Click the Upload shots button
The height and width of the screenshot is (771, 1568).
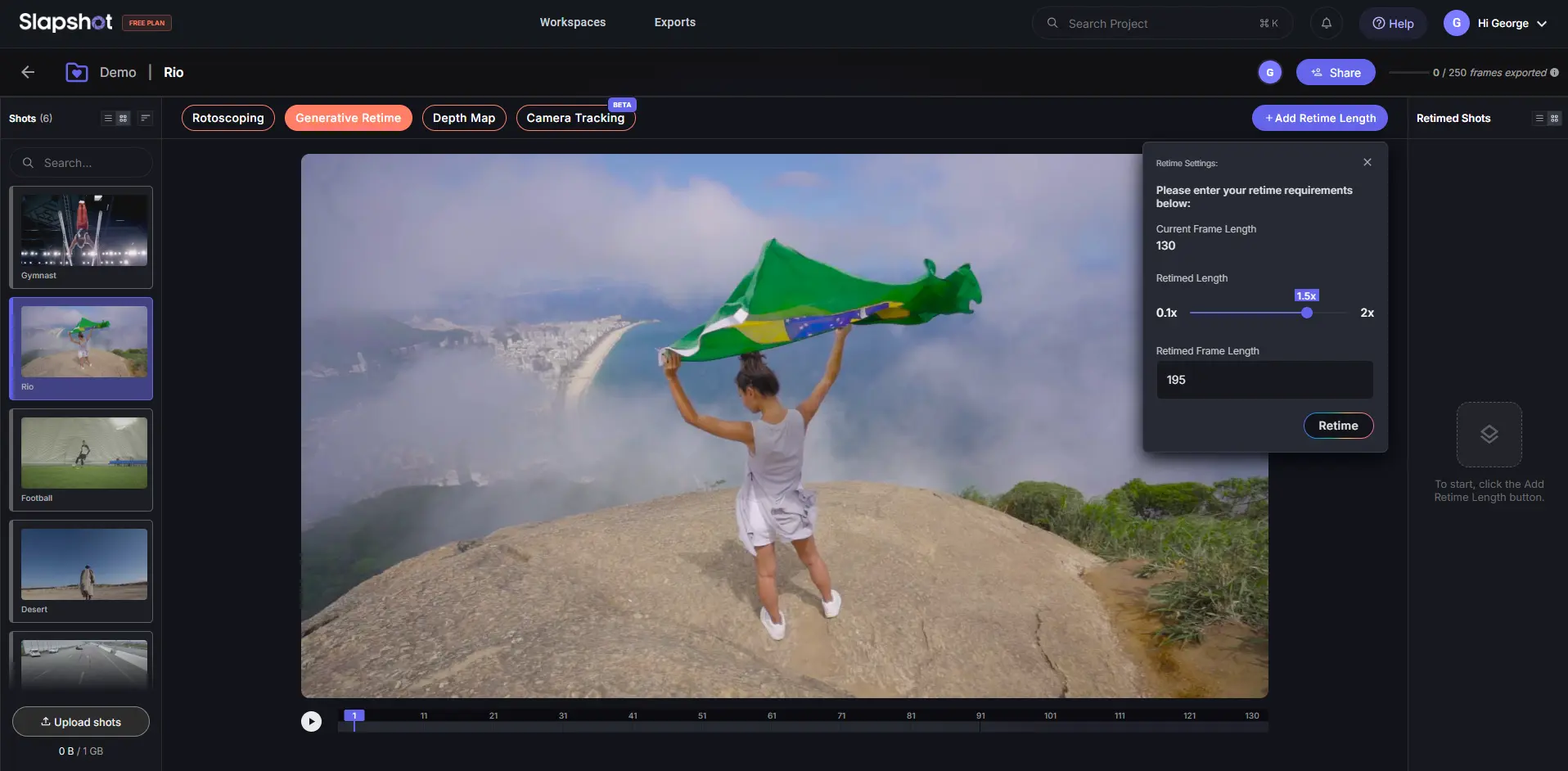(x=81, y=721)
